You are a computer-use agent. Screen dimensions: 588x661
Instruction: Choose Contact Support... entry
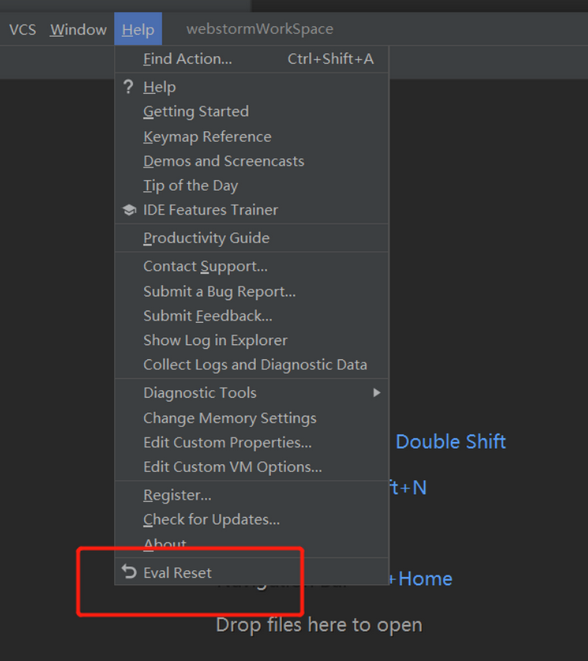tap(252, 266)
